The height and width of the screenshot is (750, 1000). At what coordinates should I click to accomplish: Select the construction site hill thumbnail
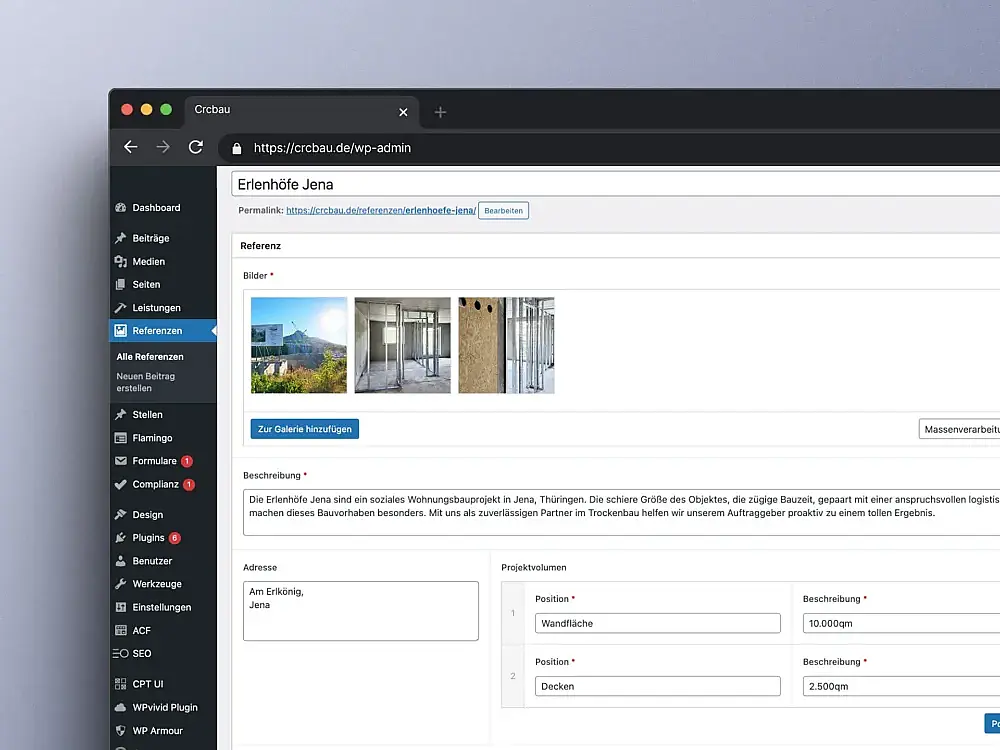299,345
